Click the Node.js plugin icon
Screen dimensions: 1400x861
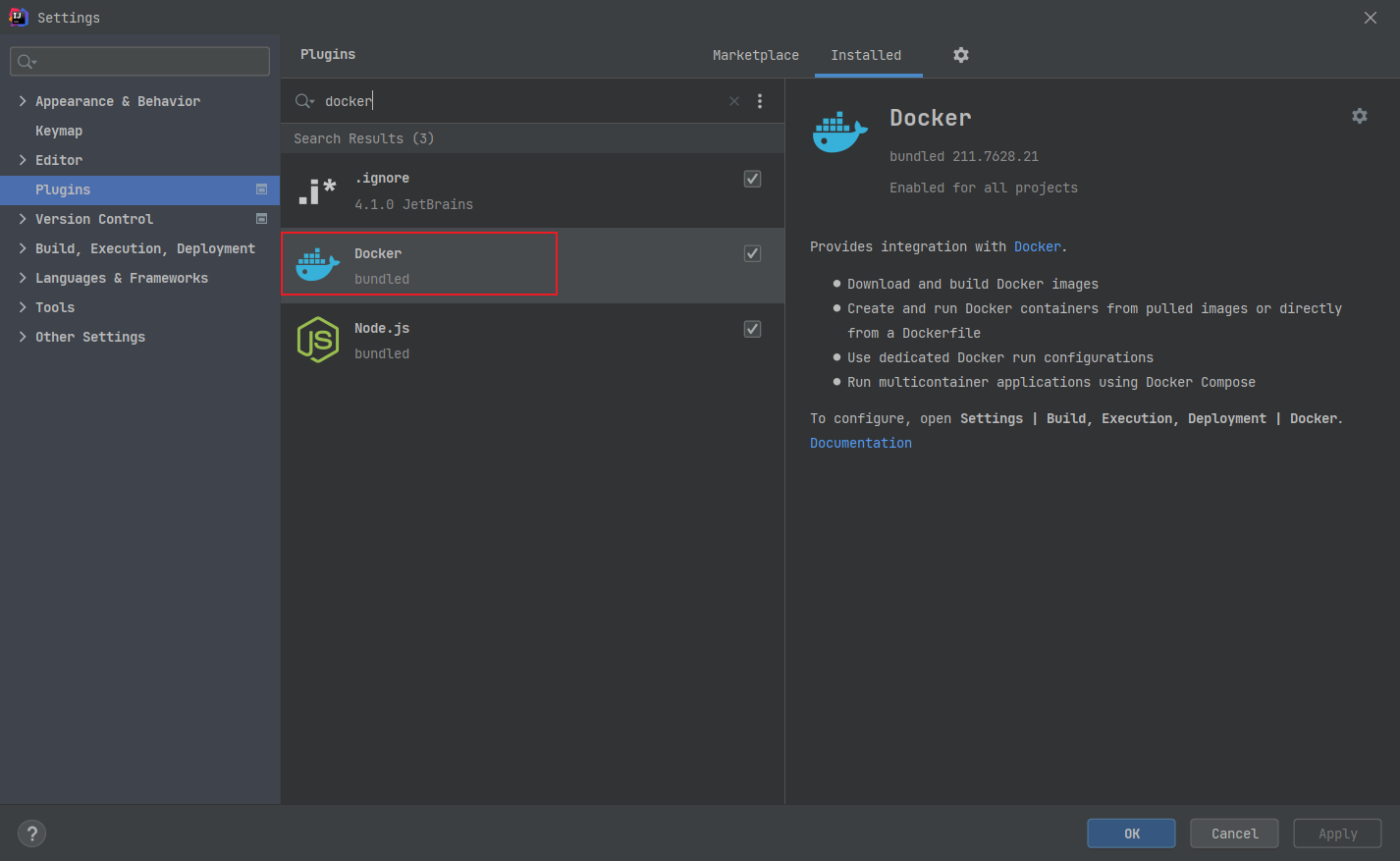pos(317,340)
